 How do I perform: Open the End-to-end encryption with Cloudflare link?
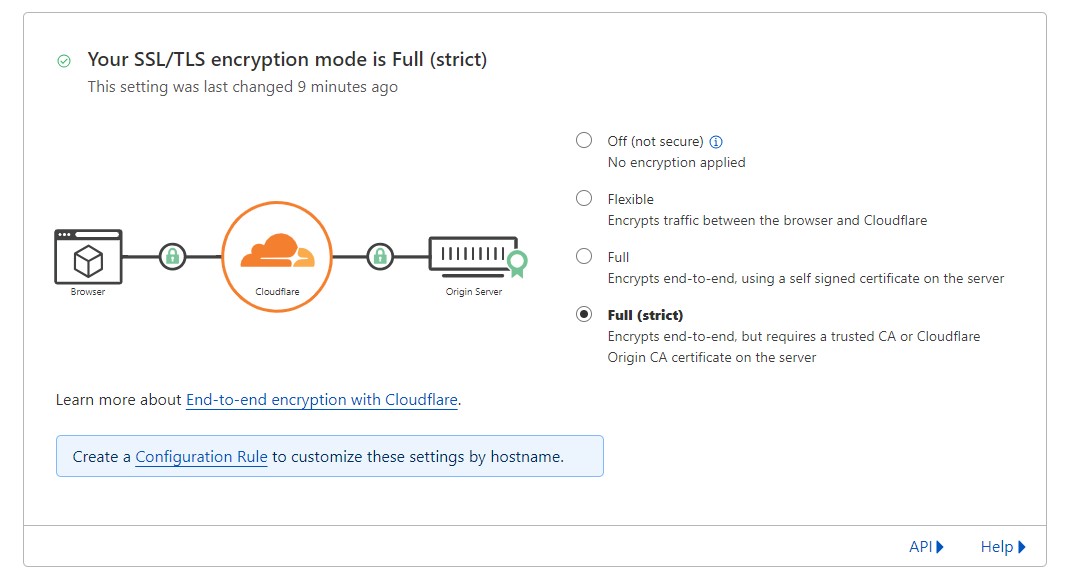(x=321, y=399)
